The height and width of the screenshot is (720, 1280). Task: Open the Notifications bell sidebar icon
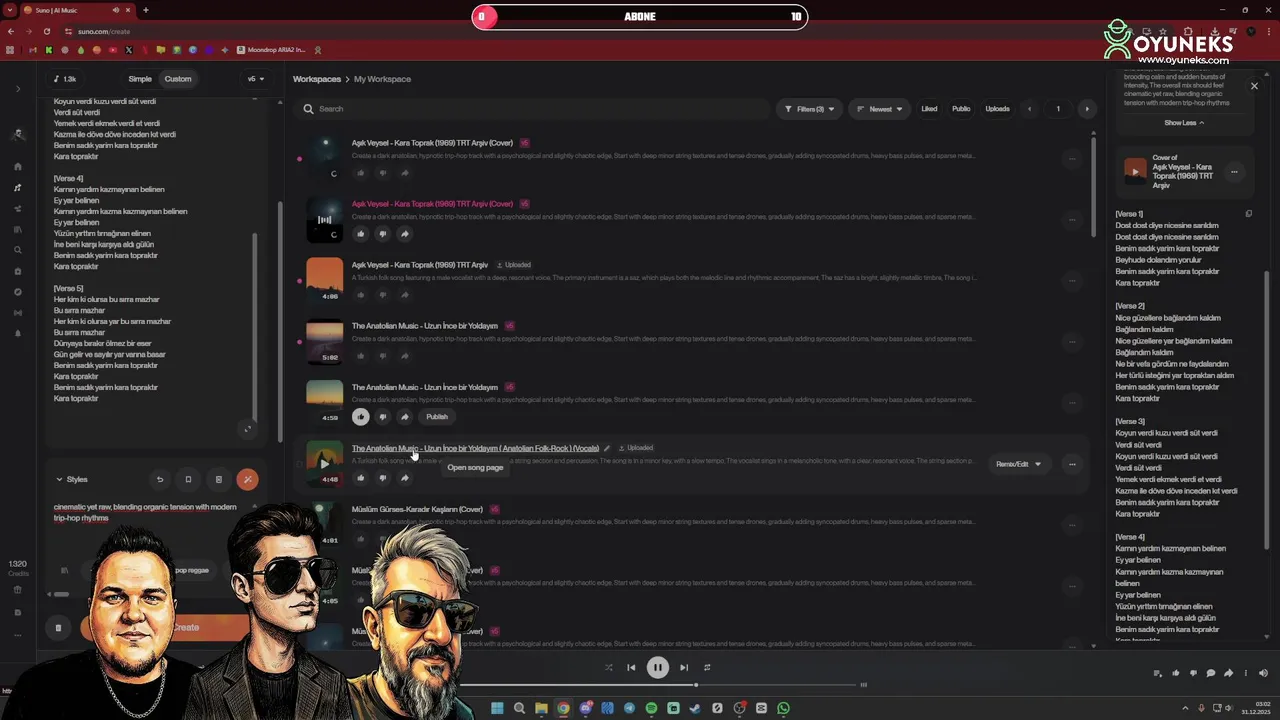coord(18,334)
